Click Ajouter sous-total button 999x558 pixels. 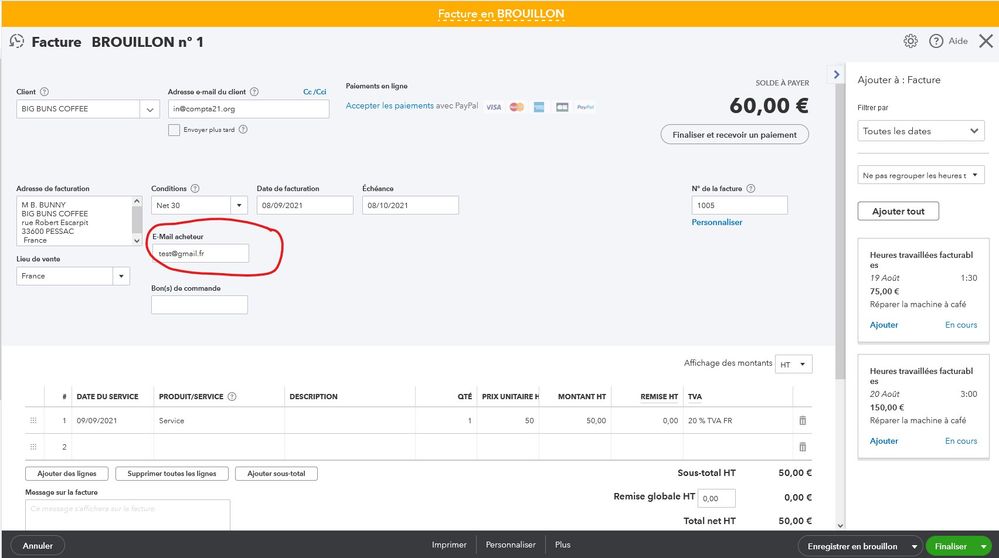pos(276,473)
